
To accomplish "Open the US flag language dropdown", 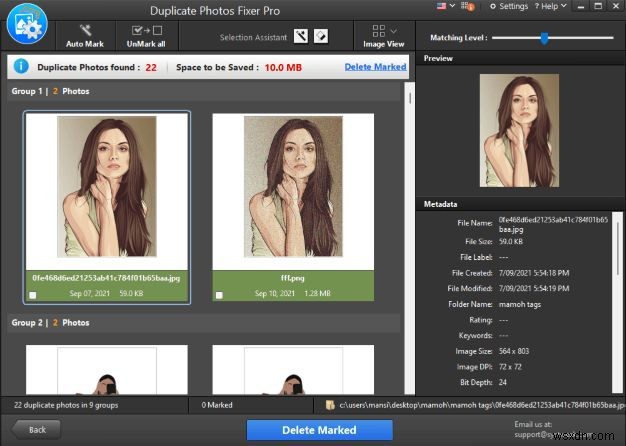I will (x=443, y=6).
